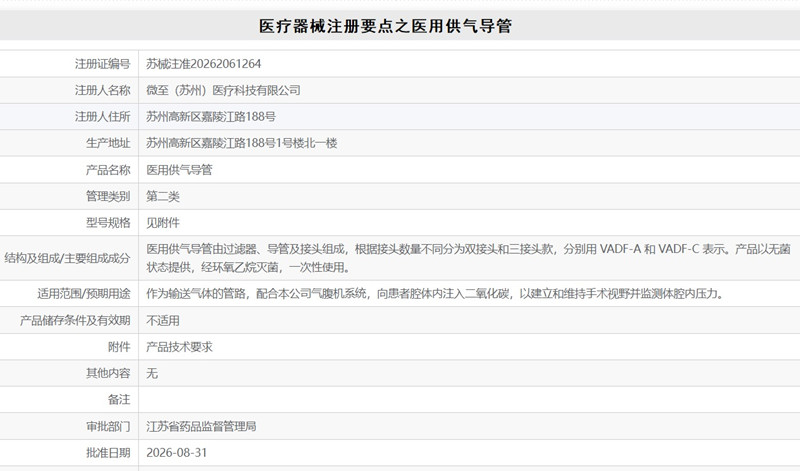800x471 pixels.
Task: Click the 第二类 value
Action: (x=163, y=196)
